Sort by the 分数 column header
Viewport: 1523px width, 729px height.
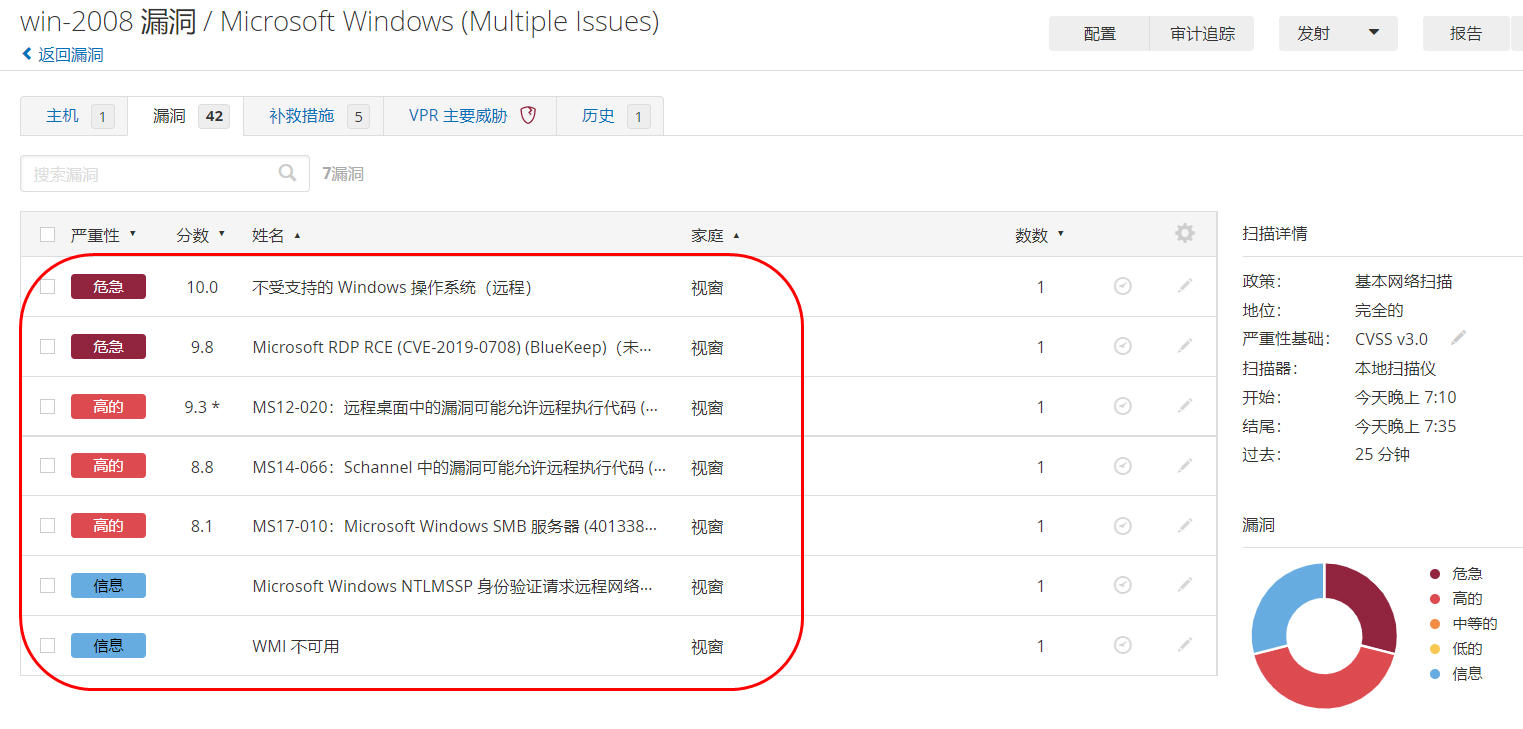click(x=201, y=235)
